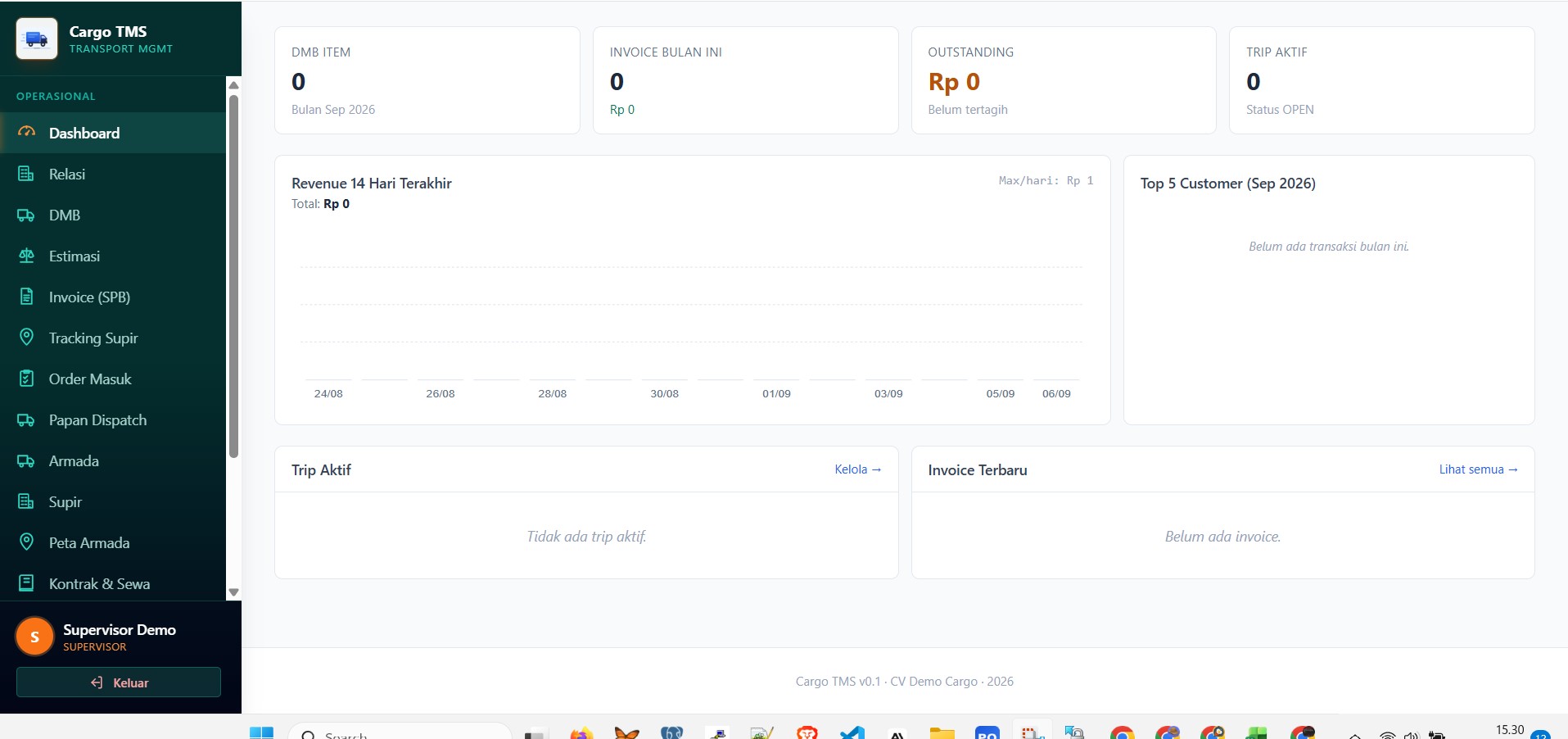Open Lihat semua link for Invoice Terbaru

[x=1479, y=469]
